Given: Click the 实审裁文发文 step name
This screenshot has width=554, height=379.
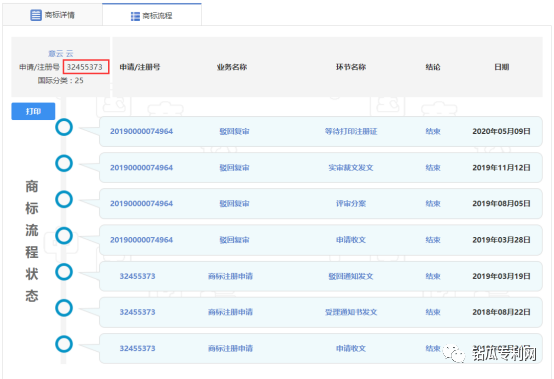Looking at the screenshot, I should [x=351, y=167].
